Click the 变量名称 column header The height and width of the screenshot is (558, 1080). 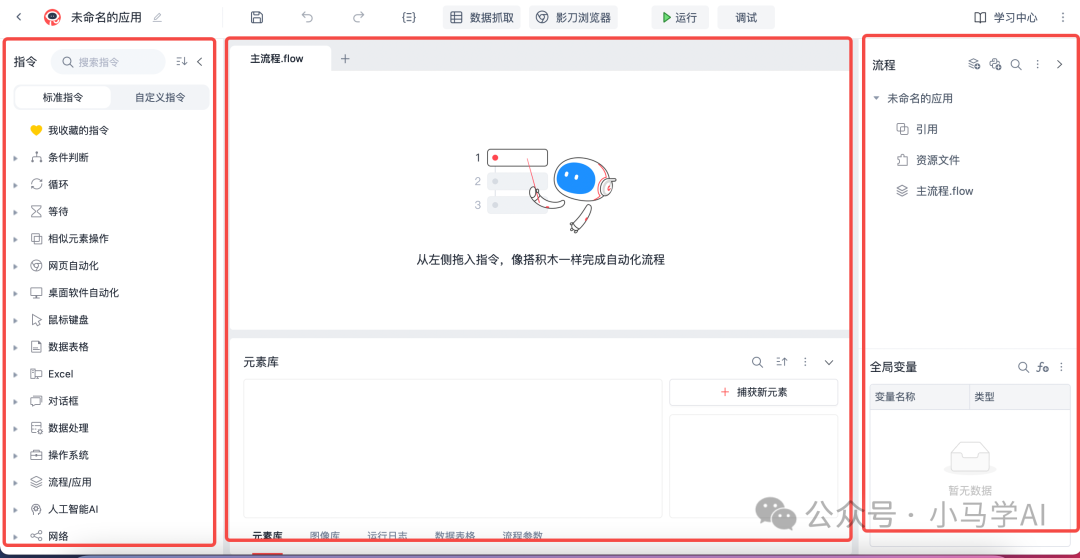tap(920, 397)
